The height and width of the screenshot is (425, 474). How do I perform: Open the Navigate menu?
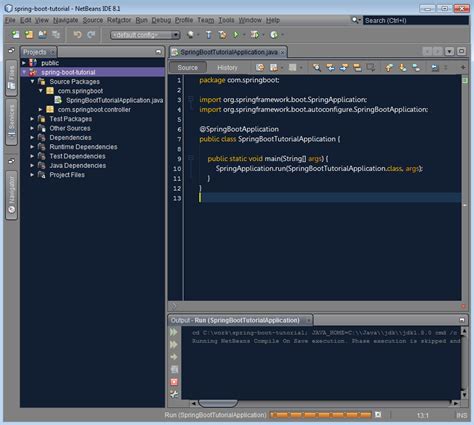(x=65, y=20)
